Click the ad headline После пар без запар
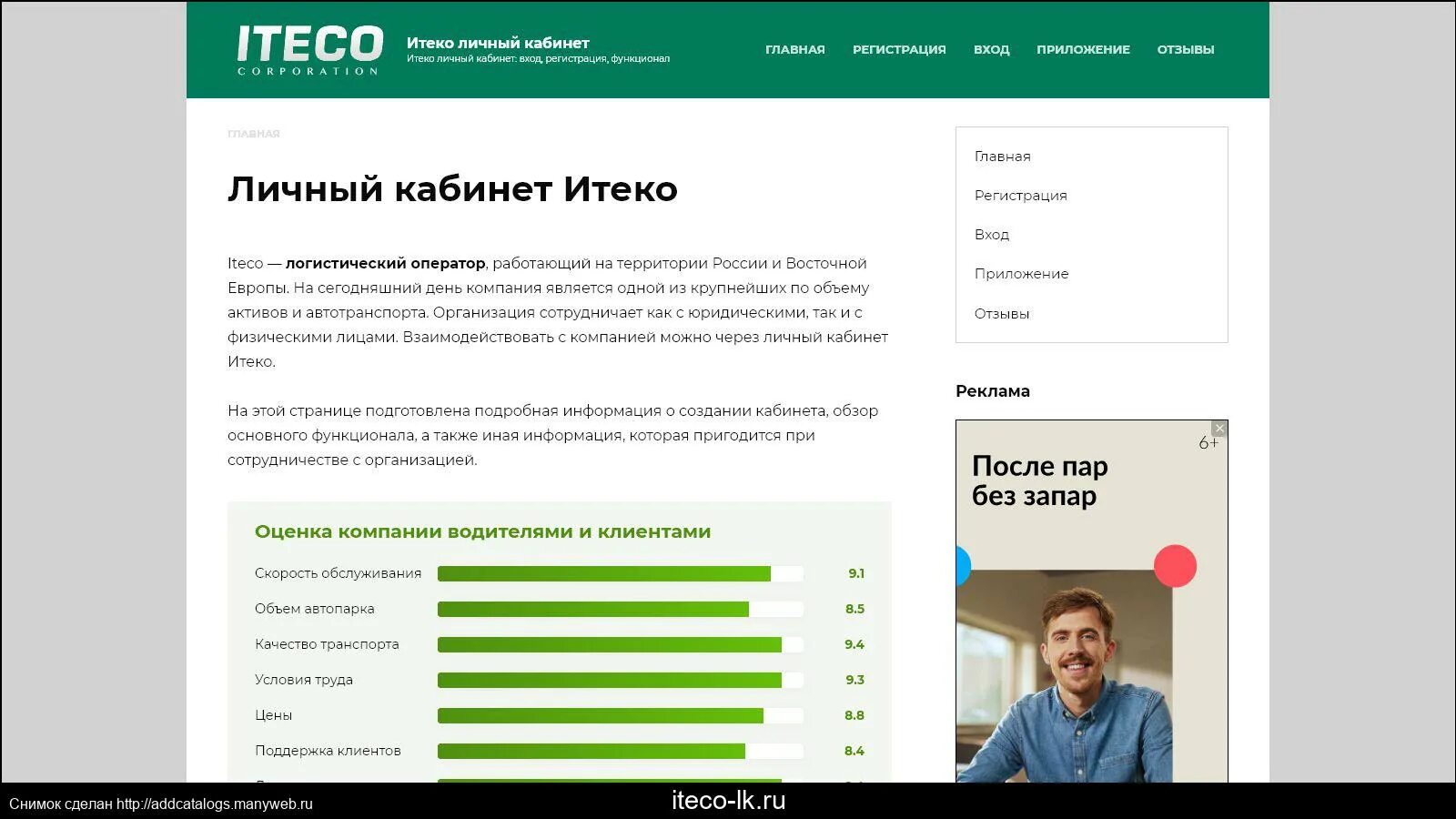The image size is (1456, 819). [x=1039, y=480]
